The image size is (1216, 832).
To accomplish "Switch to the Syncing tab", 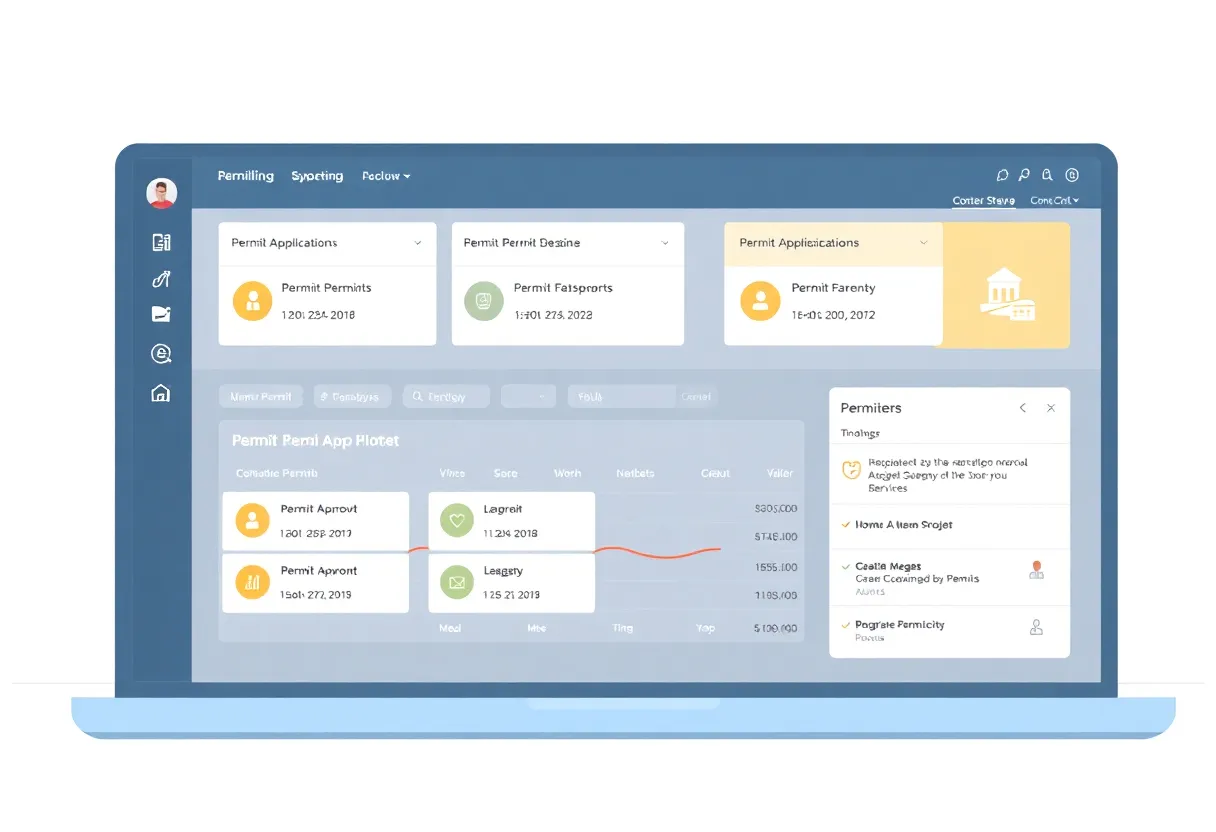I will 317,175.
